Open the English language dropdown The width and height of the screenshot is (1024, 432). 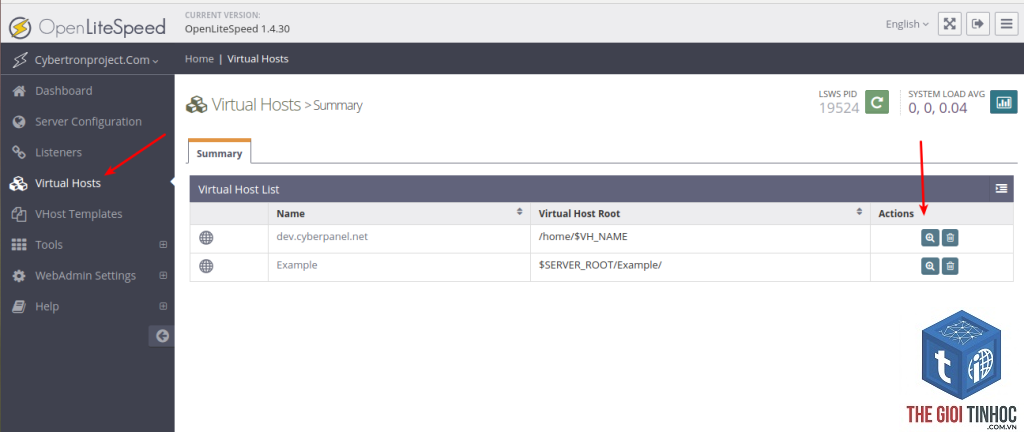pyautogui.click(x=907, y=24)
